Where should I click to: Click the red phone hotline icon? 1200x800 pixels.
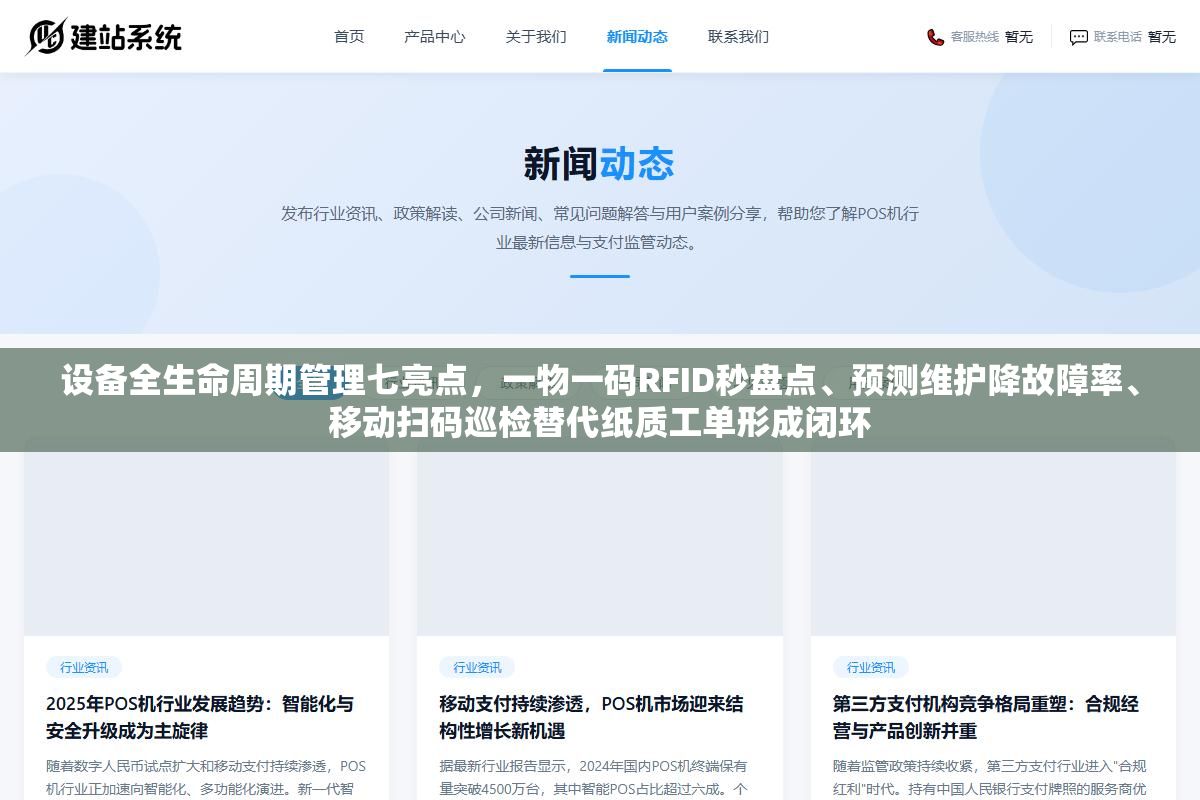tap(935, 37)
